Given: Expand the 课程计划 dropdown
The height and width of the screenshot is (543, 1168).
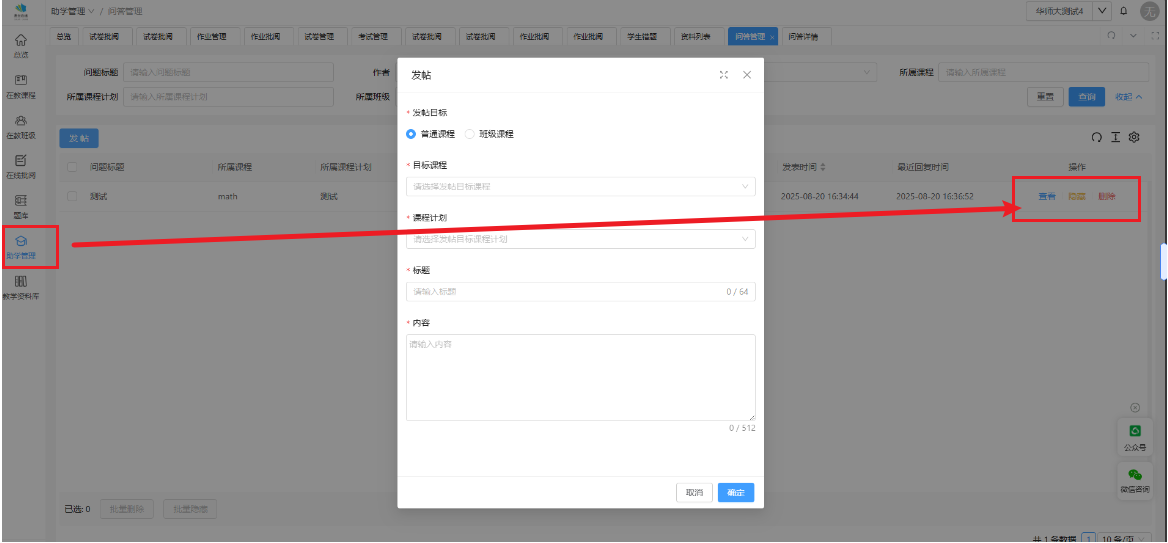Looking at the screenshot, I should pyautogui.click(x=580, y=239).
